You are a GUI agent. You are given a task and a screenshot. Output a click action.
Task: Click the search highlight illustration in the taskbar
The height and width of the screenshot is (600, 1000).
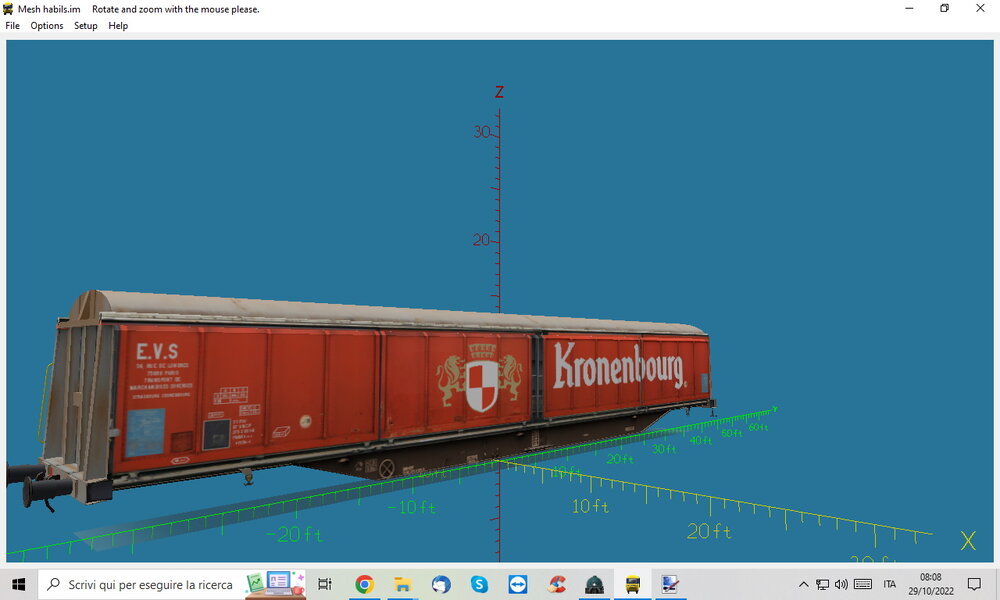(276, 584)
